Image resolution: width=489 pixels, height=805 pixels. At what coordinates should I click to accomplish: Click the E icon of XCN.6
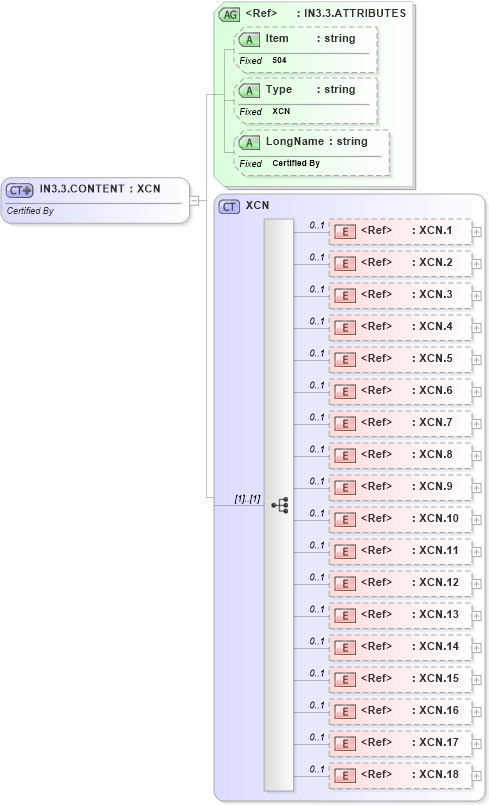[x=345, y=392]
